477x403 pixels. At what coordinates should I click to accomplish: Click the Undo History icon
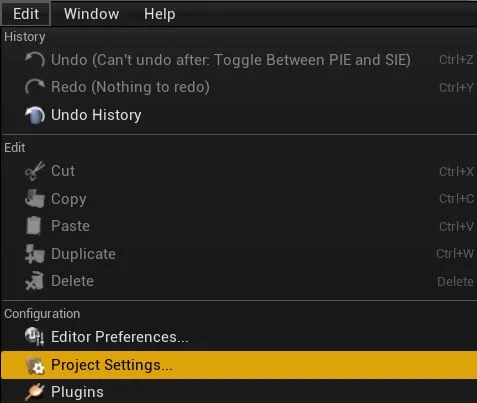35,115
